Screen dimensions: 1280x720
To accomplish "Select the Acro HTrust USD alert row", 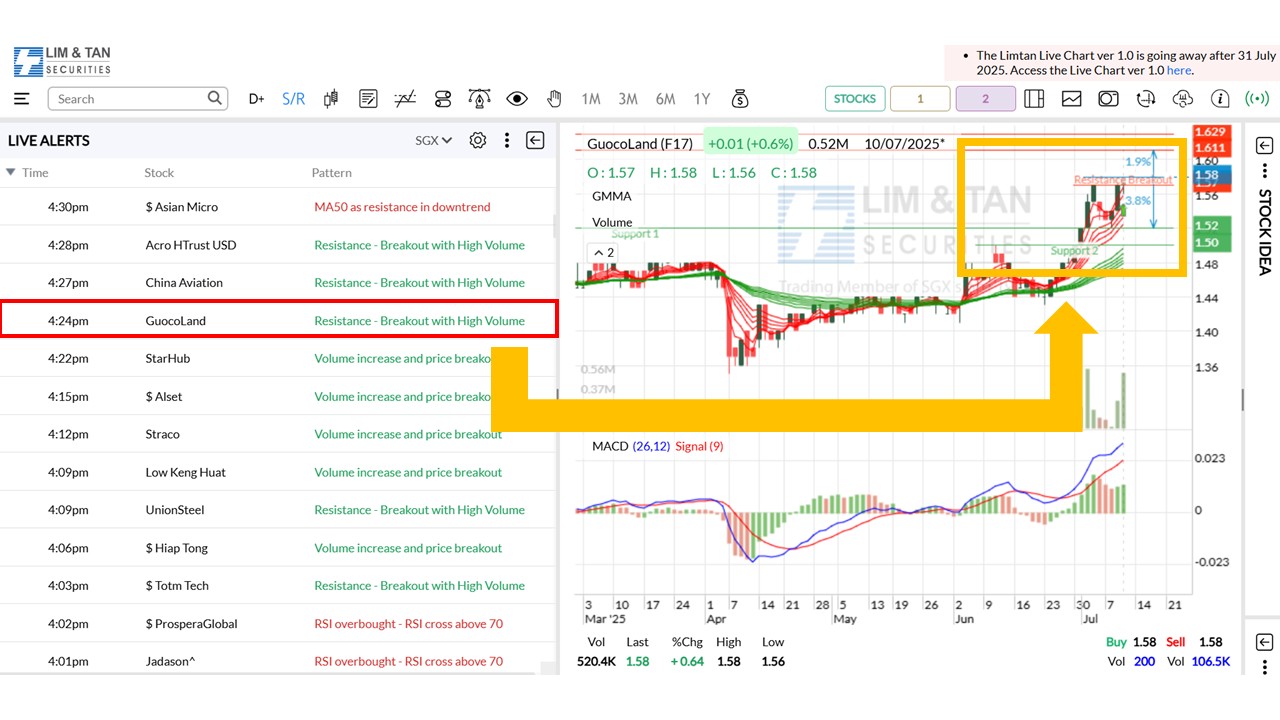I will click(278, 245).
